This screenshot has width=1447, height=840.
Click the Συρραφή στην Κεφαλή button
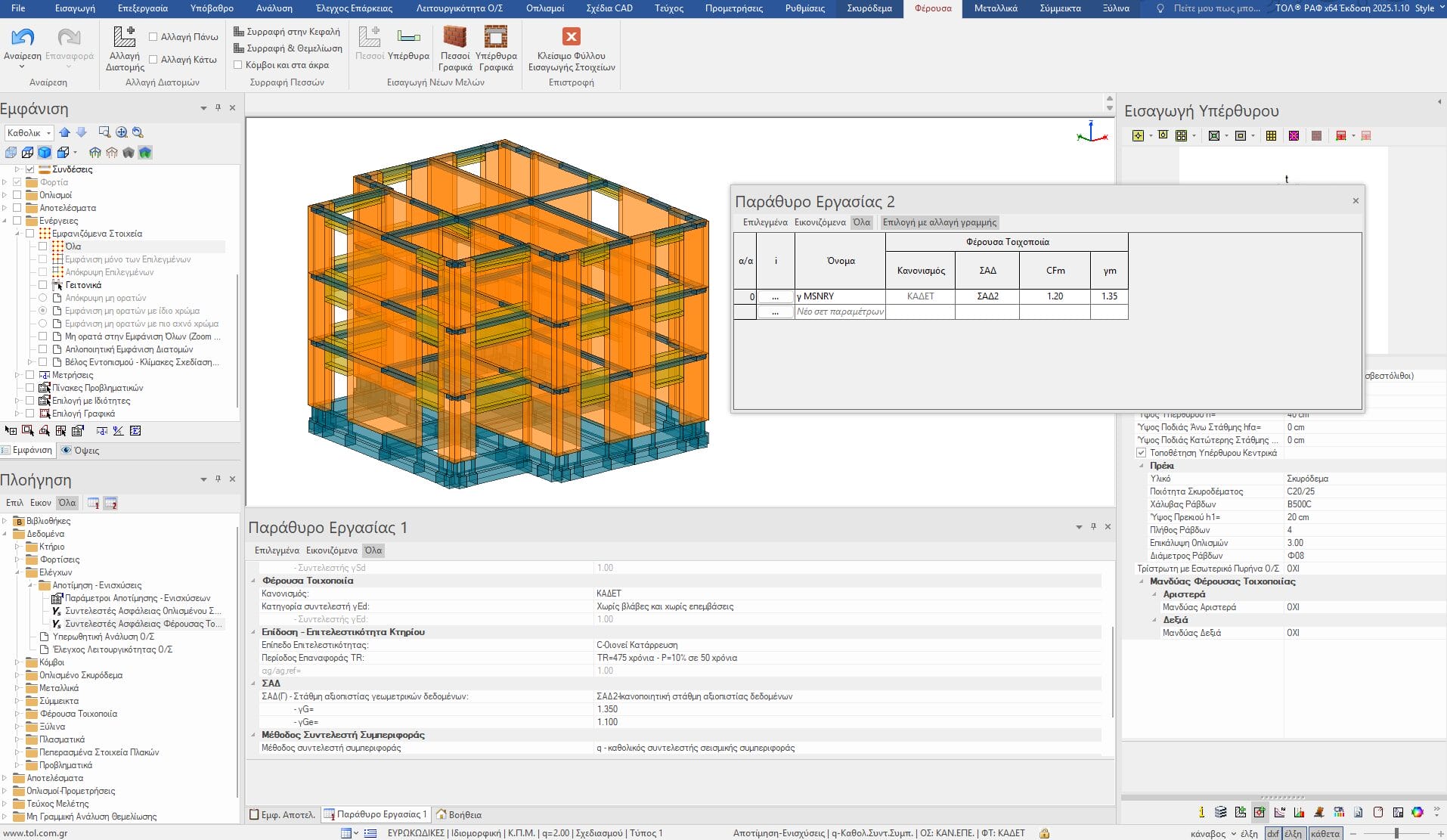(x=287, y=32)
